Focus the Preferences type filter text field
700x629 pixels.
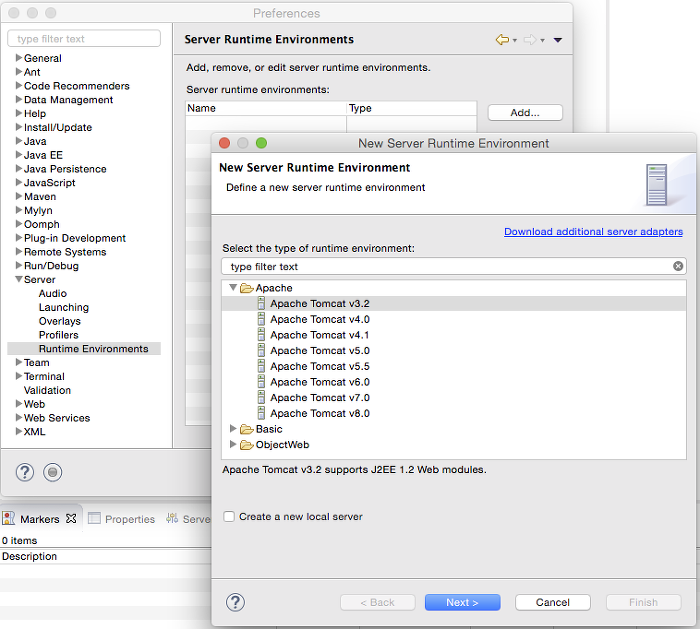coord(84,38)
